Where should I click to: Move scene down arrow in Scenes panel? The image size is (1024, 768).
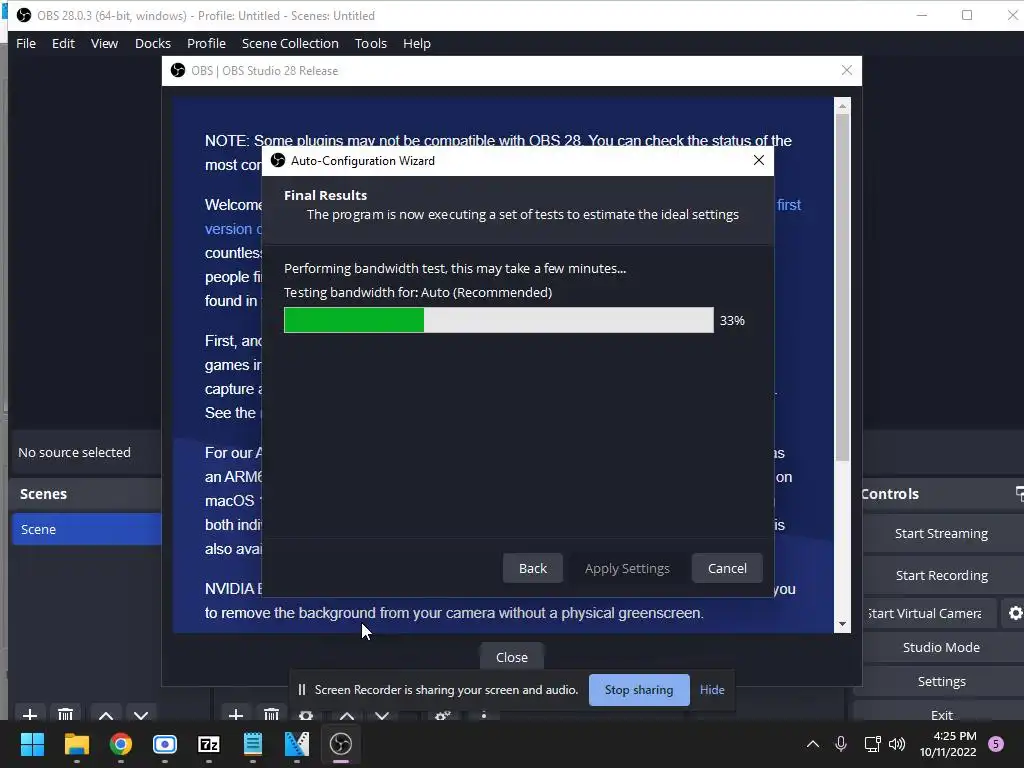(x=141, y=714)
